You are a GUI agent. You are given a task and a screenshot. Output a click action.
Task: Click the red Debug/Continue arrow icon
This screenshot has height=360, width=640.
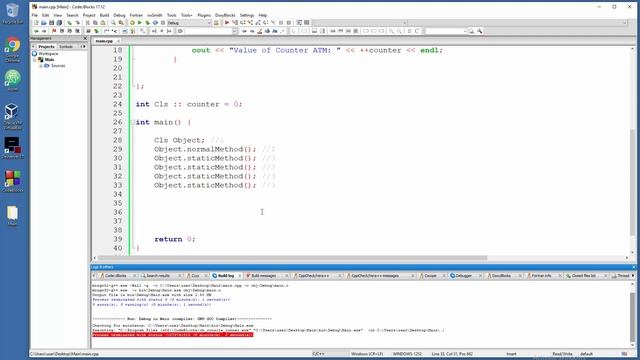pos(227,23)
